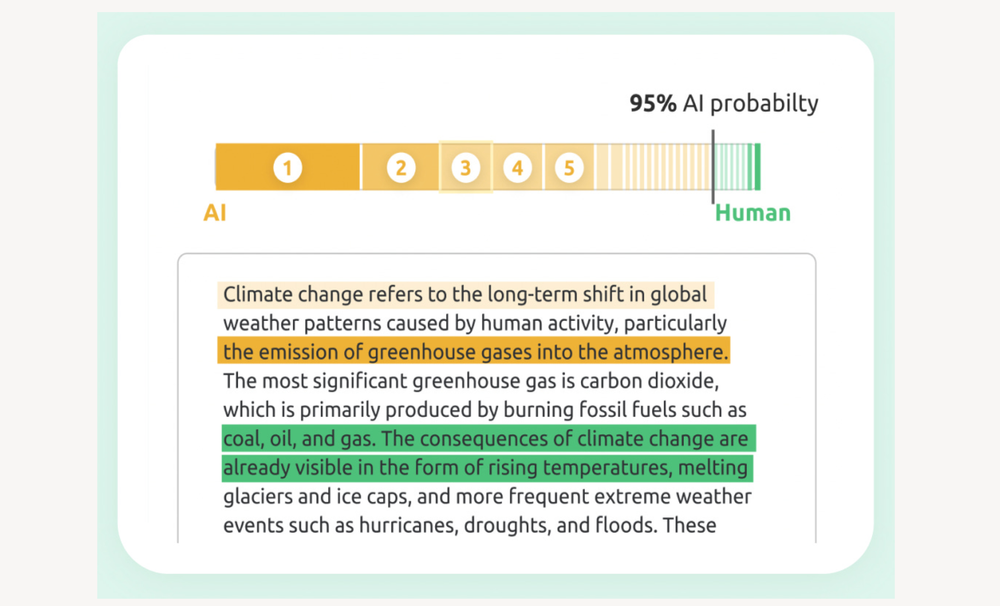The image size is (1000, 606).
Task: Select segment 2 on the AI probability scale
Action: [400, 167]
